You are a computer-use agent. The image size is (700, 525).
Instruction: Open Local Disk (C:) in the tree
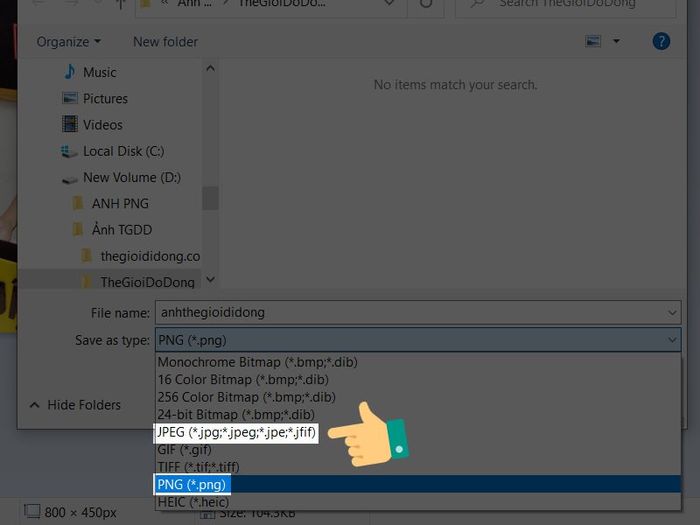[124, 151]
